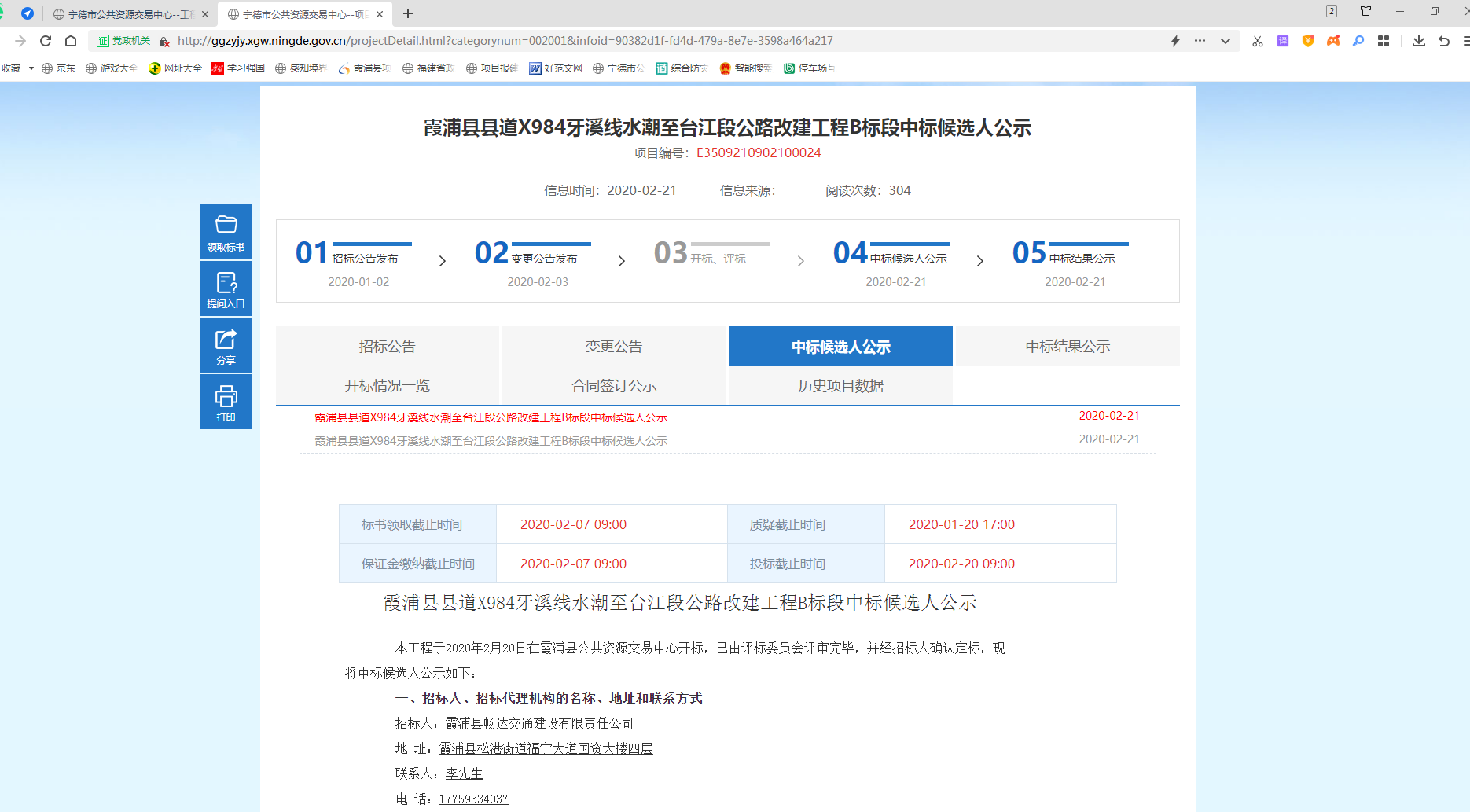Click the purple translate icon
Screen dimensions: 1470x812
tap(1283, 41)
